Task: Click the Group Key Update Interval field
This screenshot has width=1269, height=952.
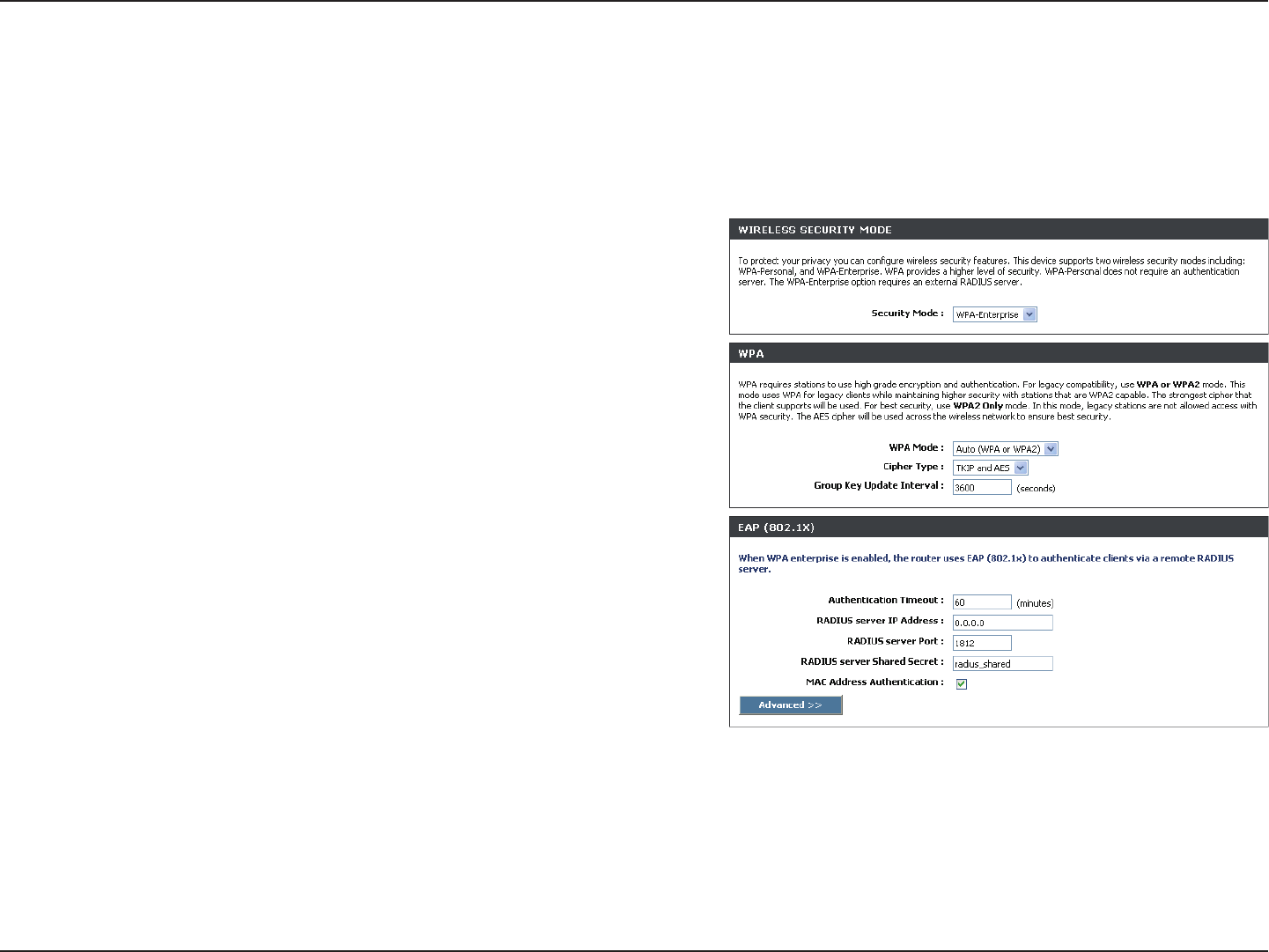Action: 982,487
